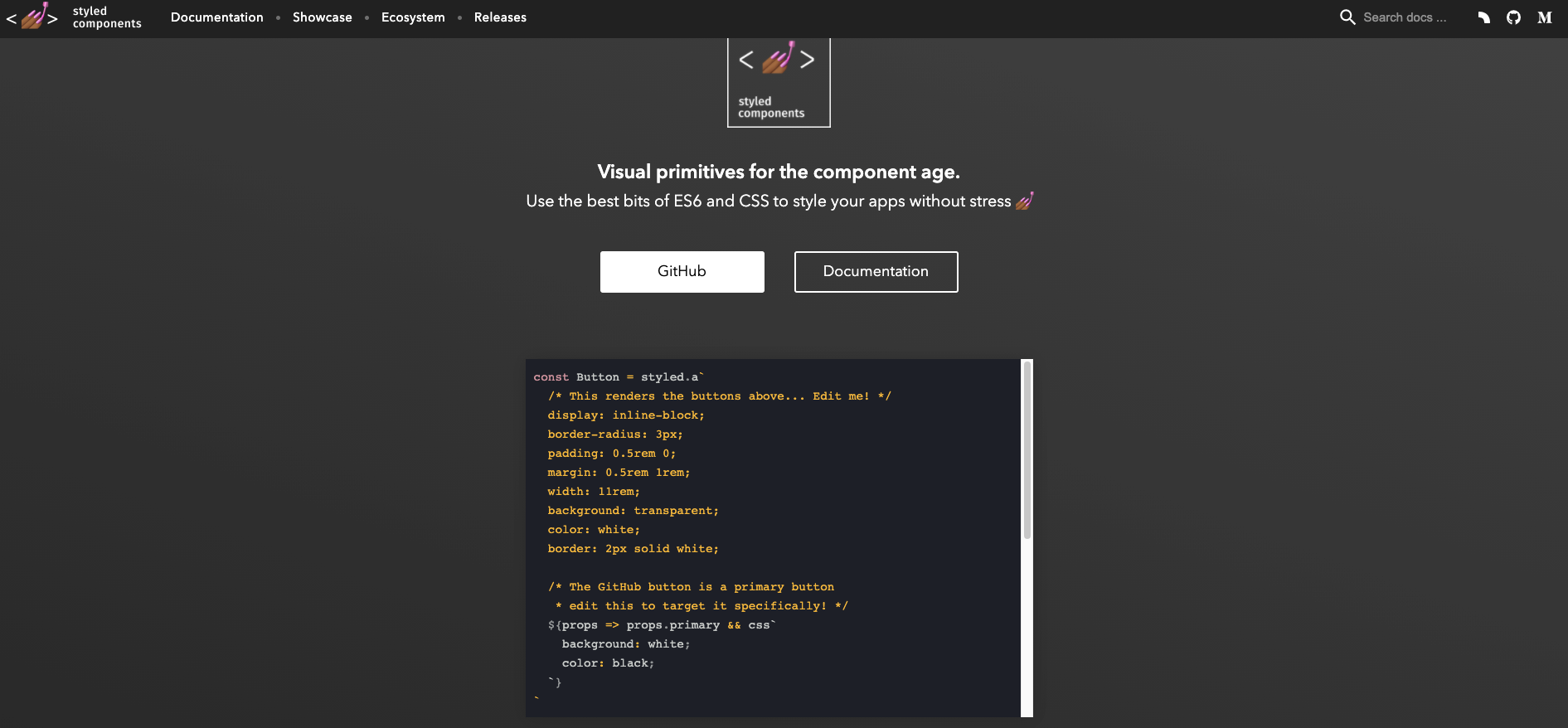1568x728 pixels.
Task: Click the 'const Button = styled.a`' code line
Action: [619, 377]
